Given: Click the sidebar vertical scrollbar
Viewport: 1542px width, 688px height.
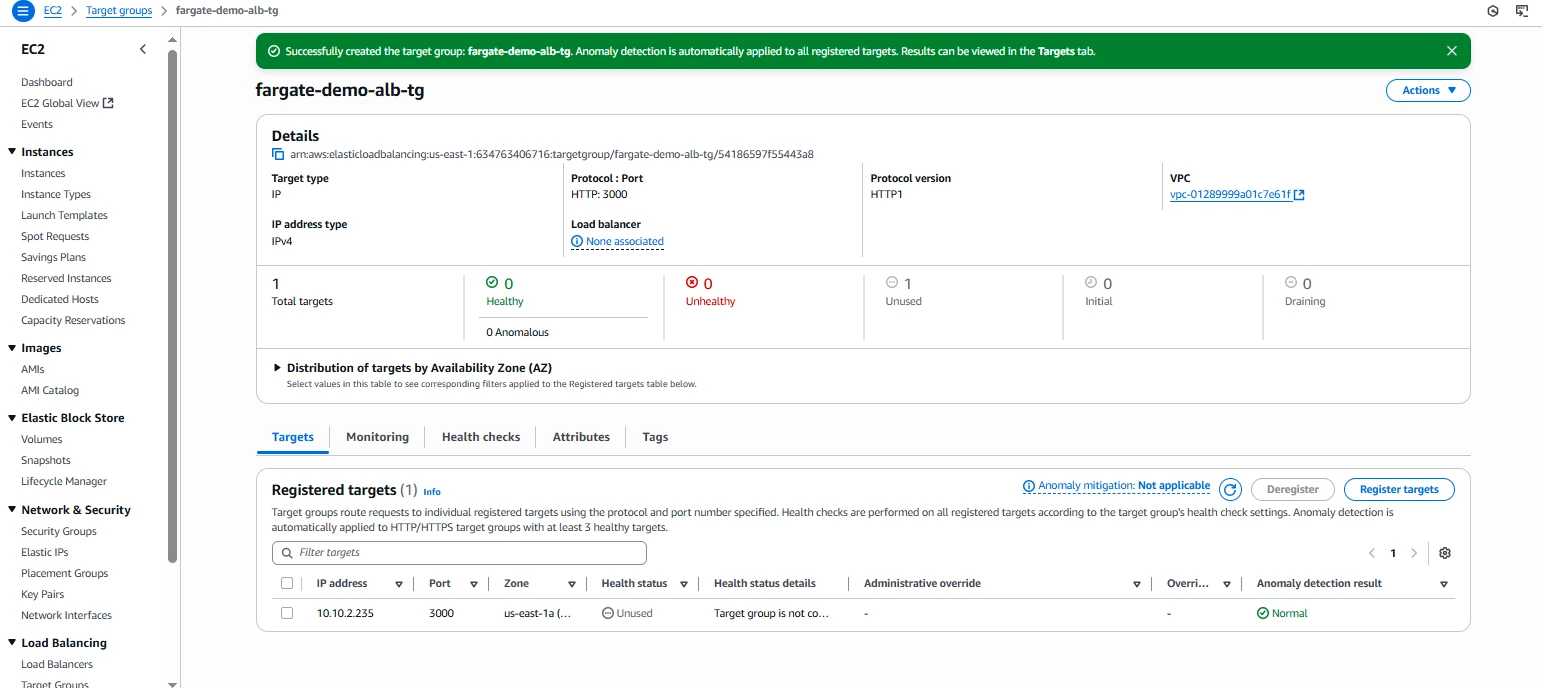Looking at the screenshot, I should (x=172, y=305).
